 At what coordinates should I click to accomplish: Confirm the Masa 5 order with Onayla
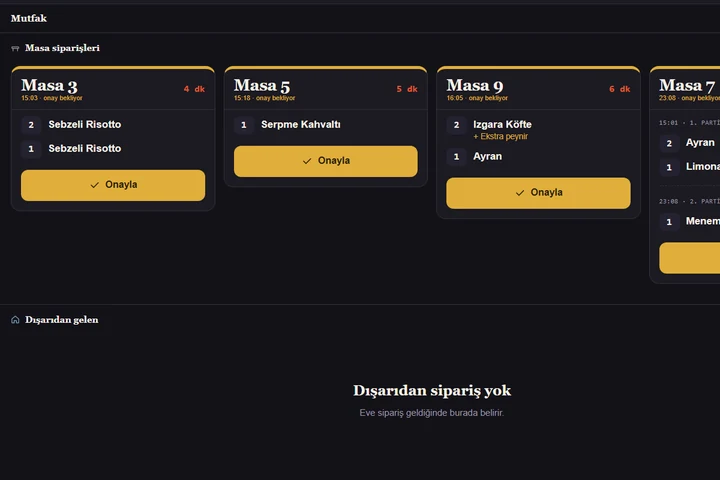pyautogui.click(x=326, y=161)
